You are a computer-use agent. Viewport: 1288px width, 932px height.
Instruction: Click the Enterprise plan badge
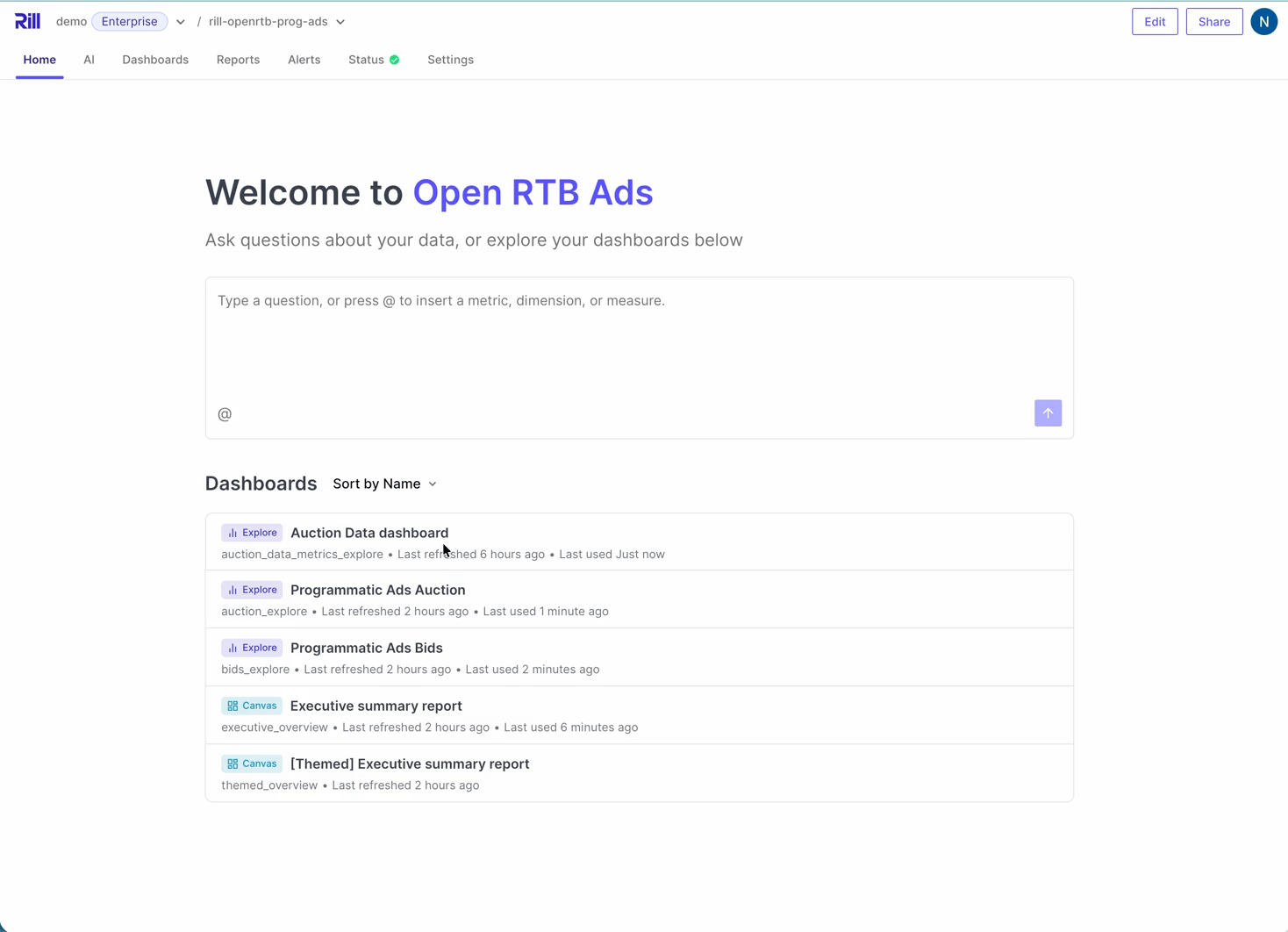click(130, 21)
